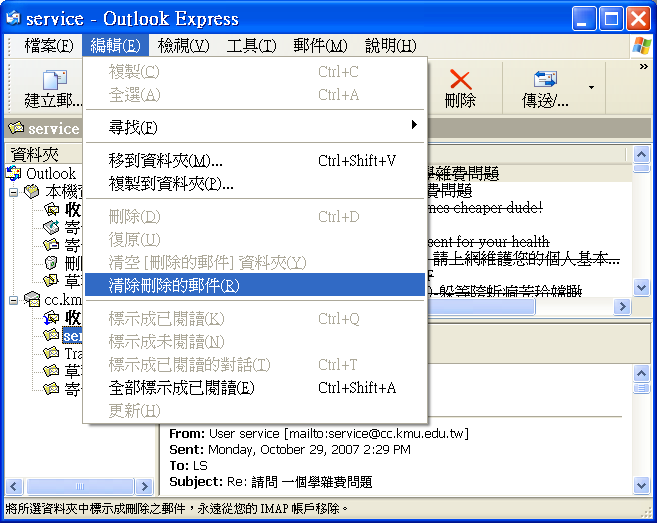Click the message list scroll down arrow

641,288
